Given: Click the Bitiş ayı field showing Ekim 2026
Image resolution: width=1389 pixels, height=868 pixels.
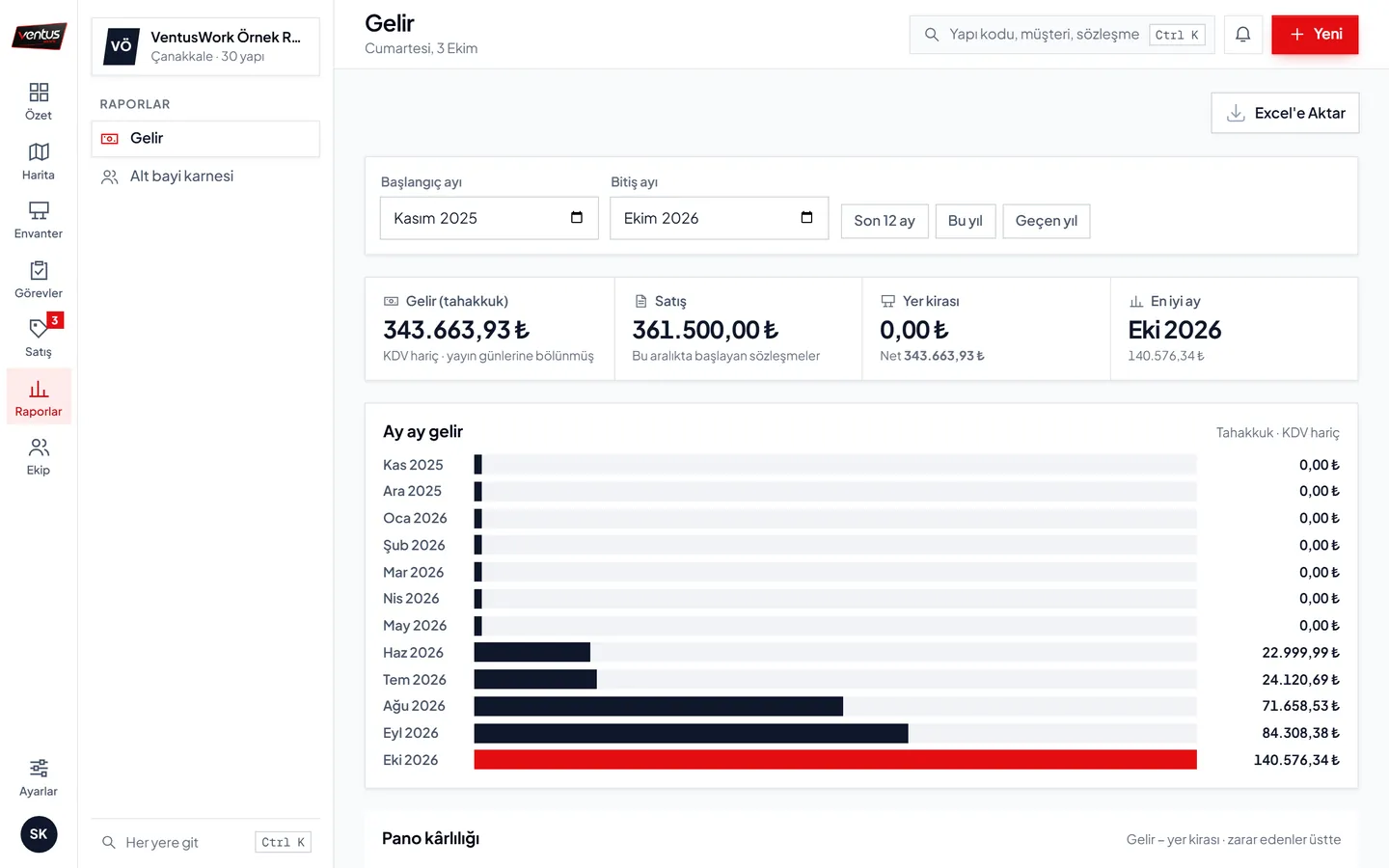Looking at the screenshot, I should [719, 218].
